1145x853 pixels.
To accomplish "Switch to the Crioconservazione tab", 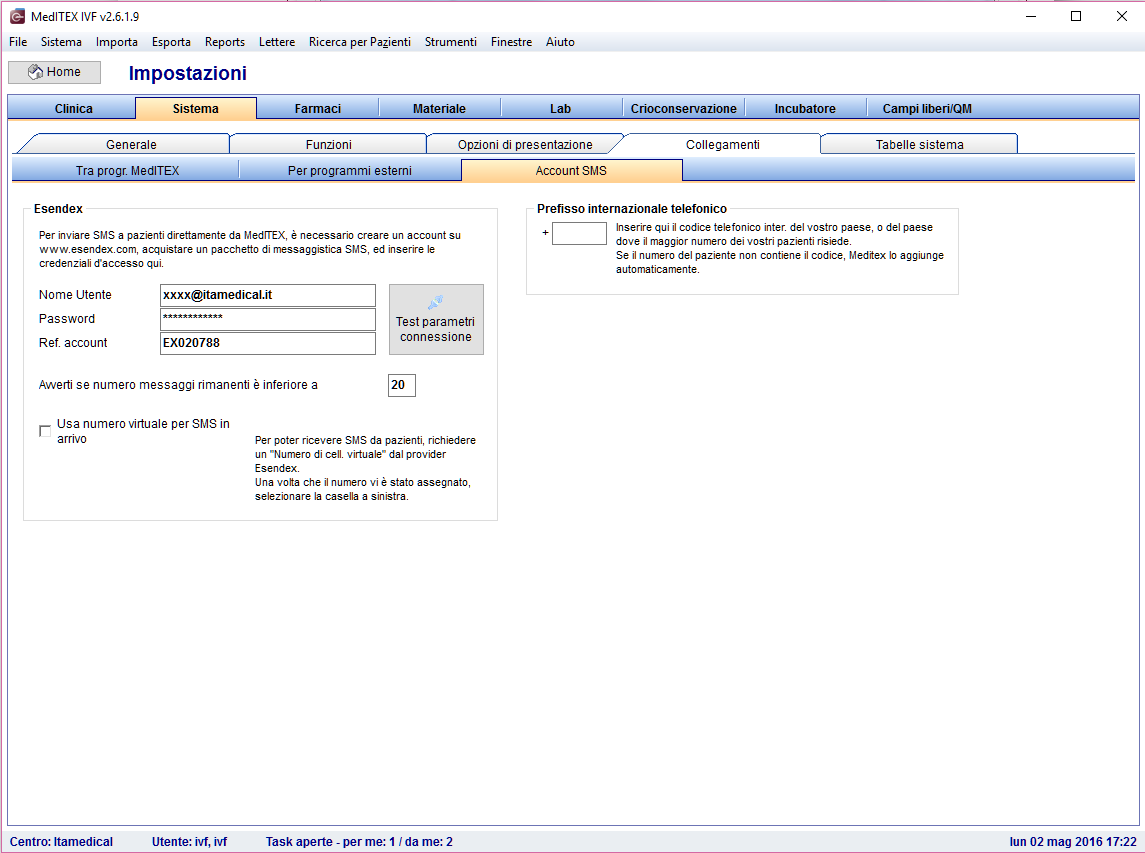I will pyautogui.click(x=683, y=108).
